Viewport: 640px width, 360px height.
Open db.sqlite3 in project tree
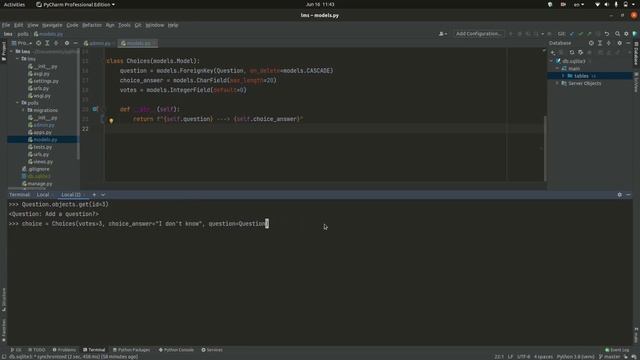click(x=36, y=176)
